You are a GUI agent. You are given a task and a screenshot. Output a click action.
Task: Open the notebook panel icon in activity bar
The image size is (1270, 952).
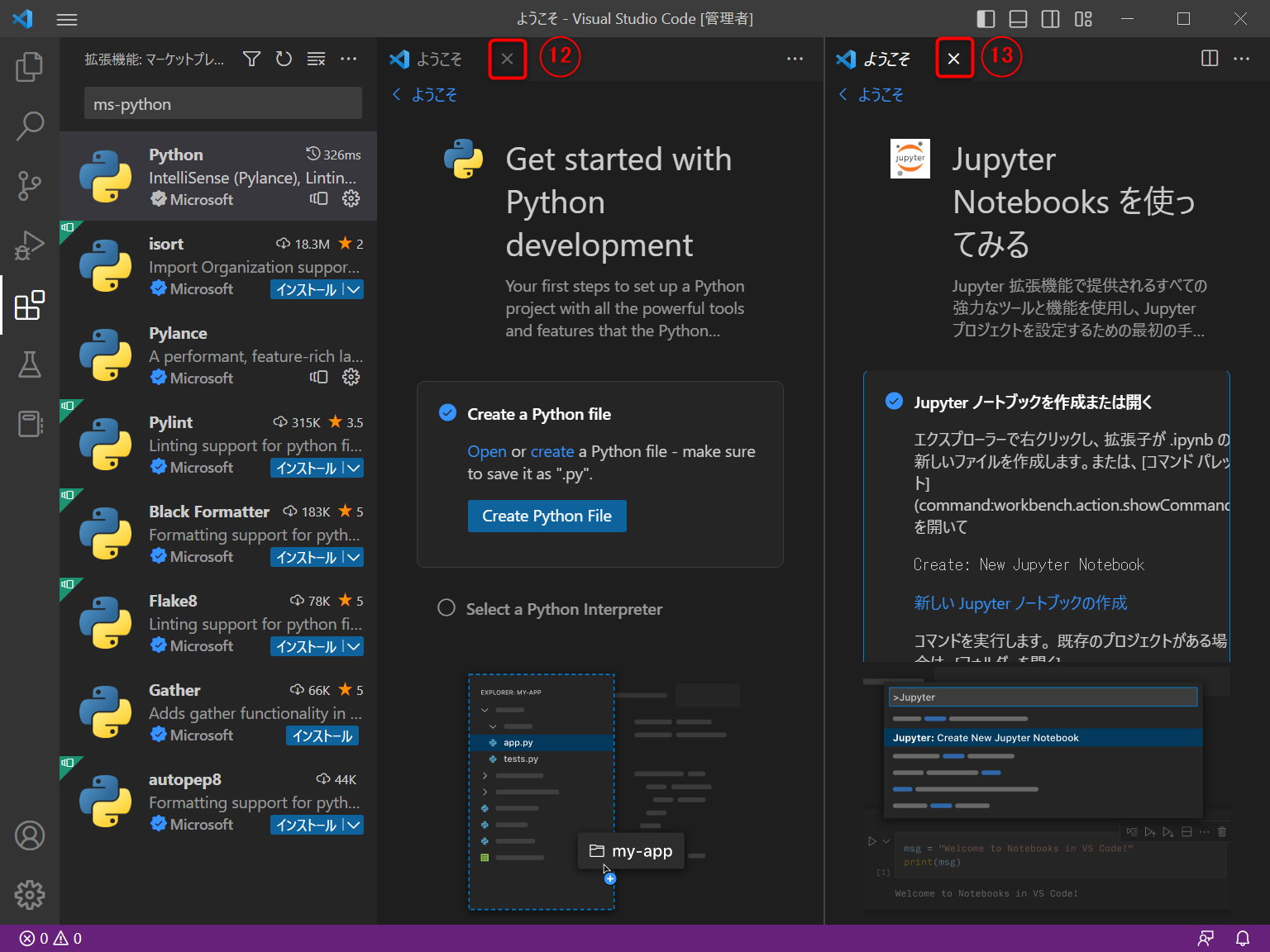(30, 424)
